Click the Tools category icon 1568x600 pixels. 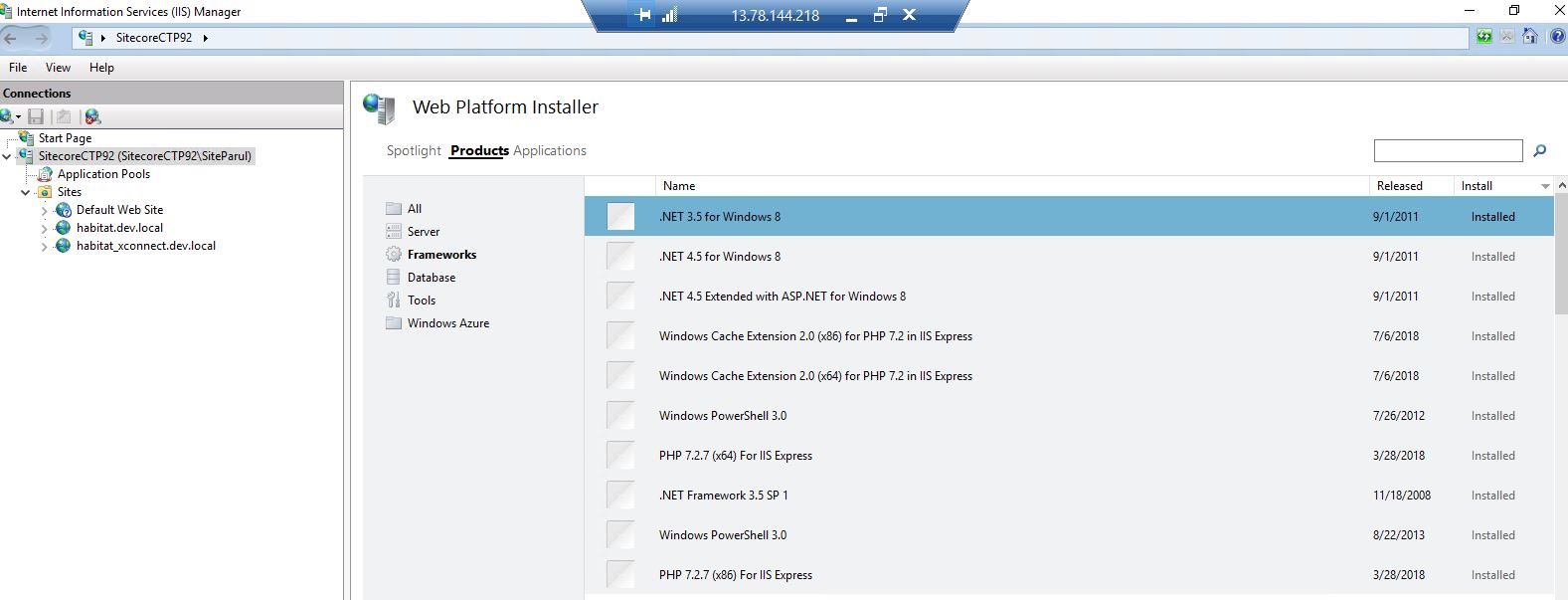click(x=394, y=300)
